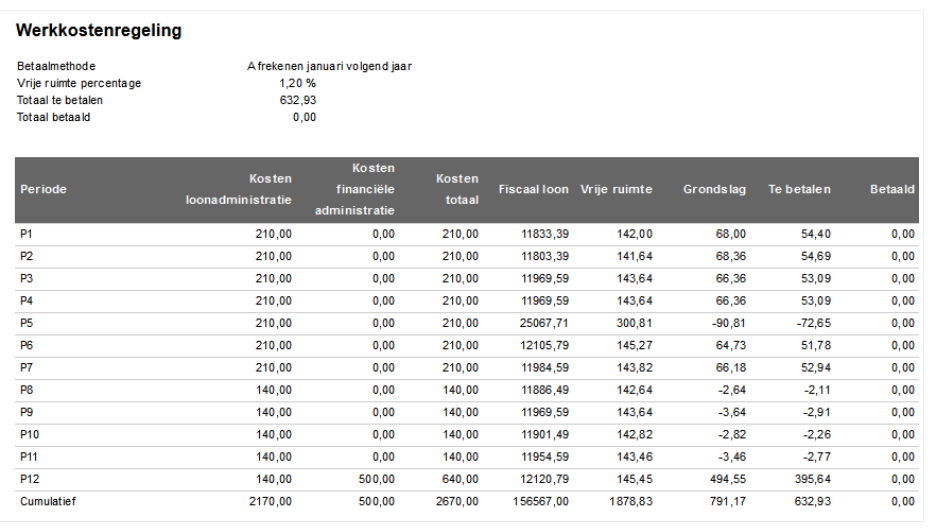Click the fiscaal loon value 25067,71

coord(545,323)
